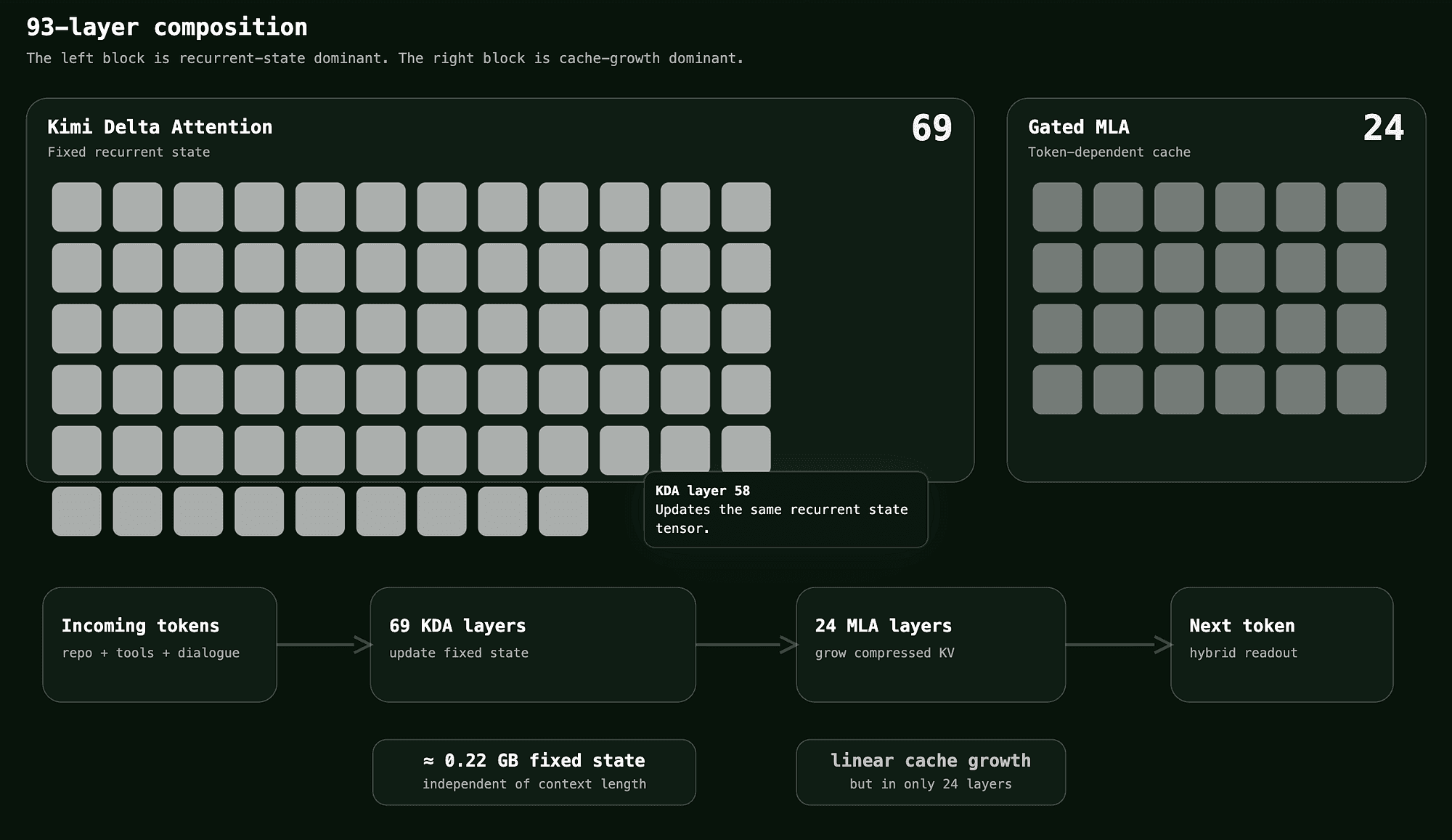Select the first Gated MLA layer square
Image resolution: width=1452 pixels, height=840 pixels.
1057,207
